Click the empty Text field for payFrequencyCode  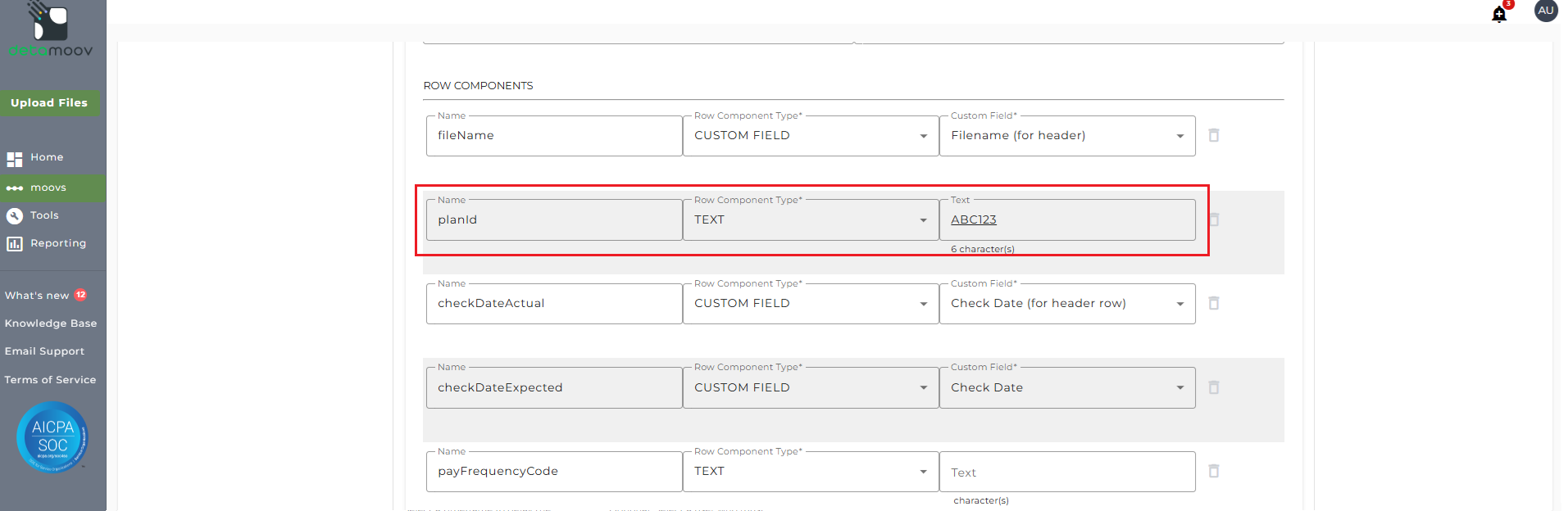click(1066, 473)
